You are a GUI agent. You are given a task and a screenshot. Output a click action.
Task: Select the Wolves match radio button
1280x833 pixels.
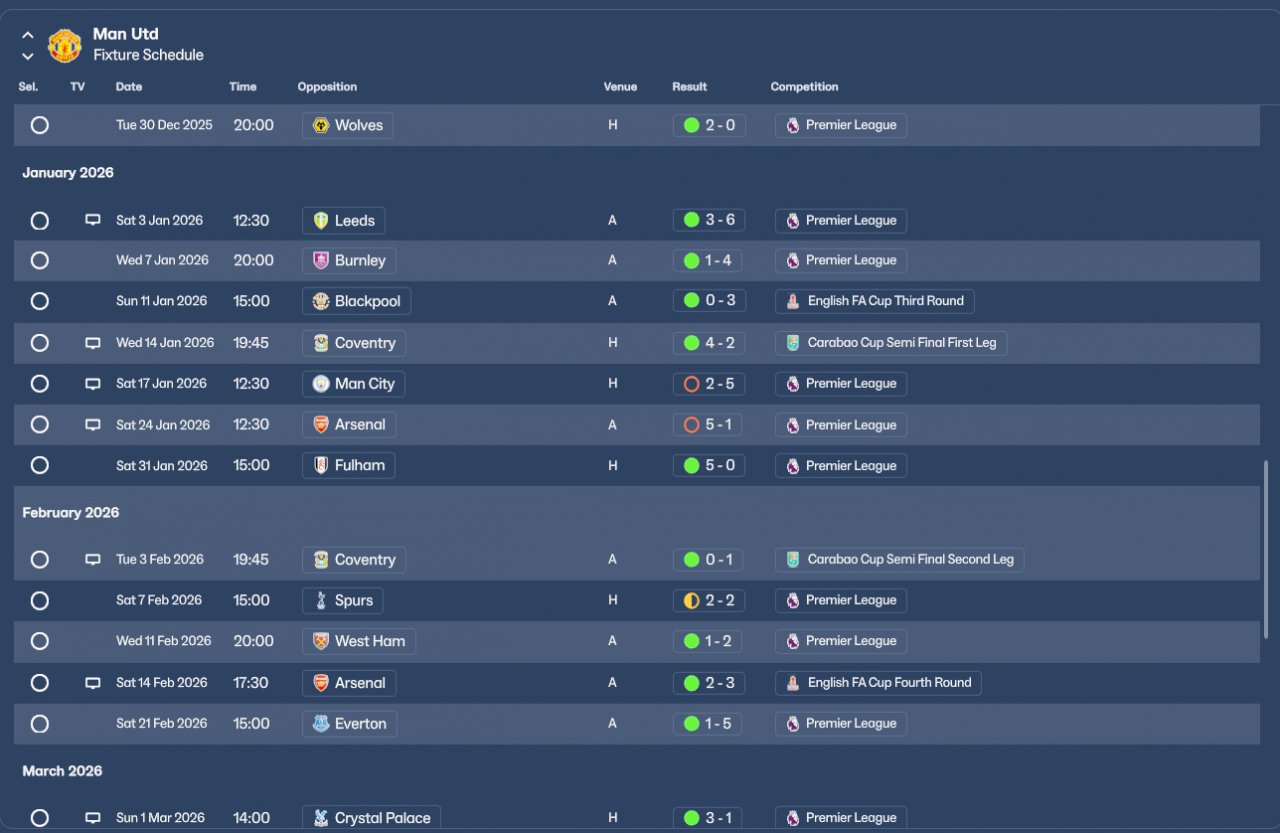(x=40, y=126)
